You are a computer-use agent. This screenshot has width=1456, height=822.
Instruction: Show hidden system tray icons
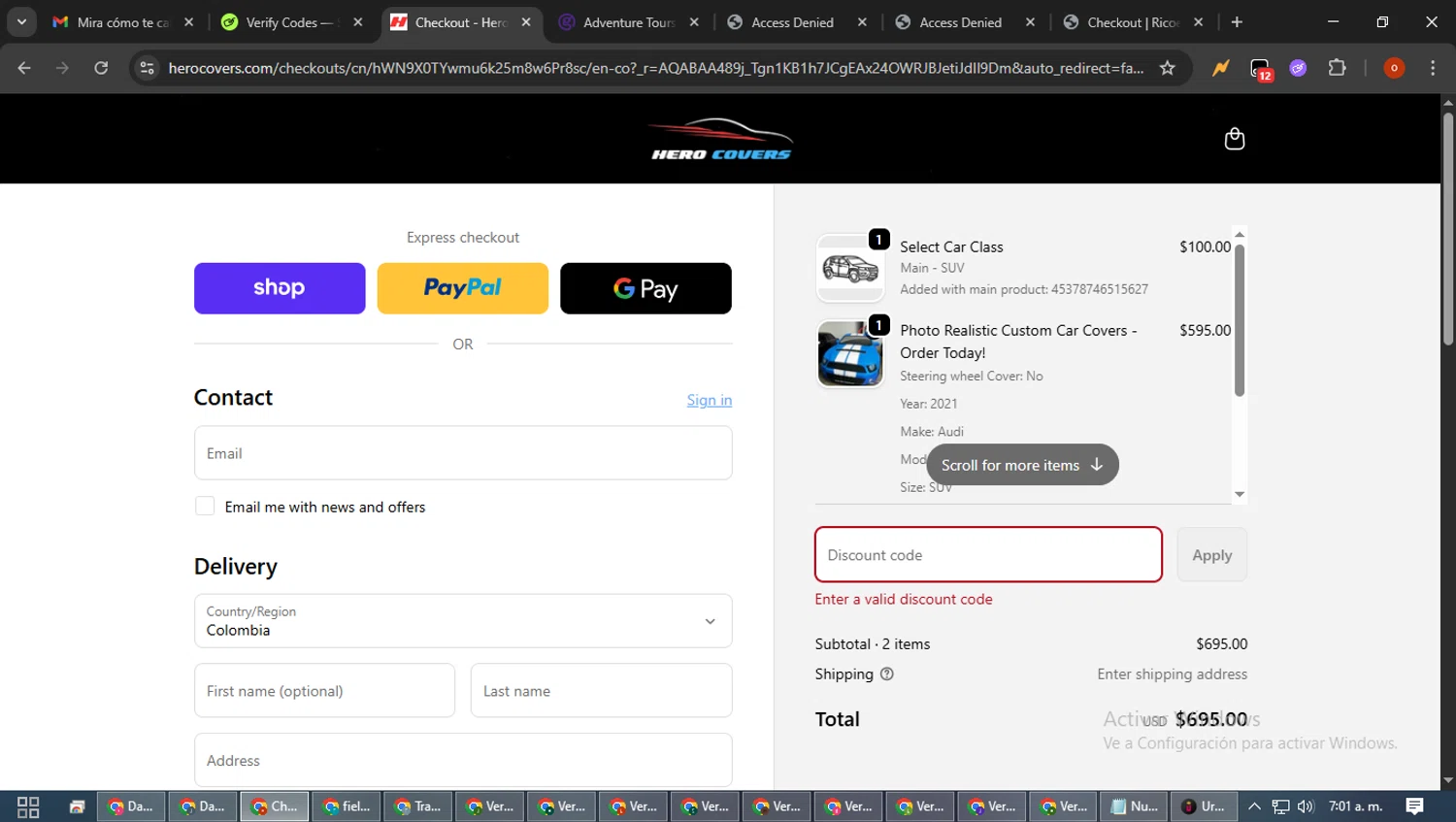click(1254, 806)
